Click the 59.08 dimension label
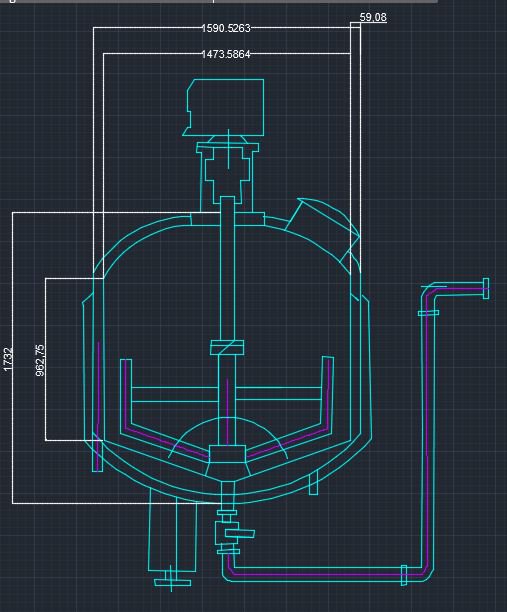Screen dimensions: 507x612 (x=373, y=17)
